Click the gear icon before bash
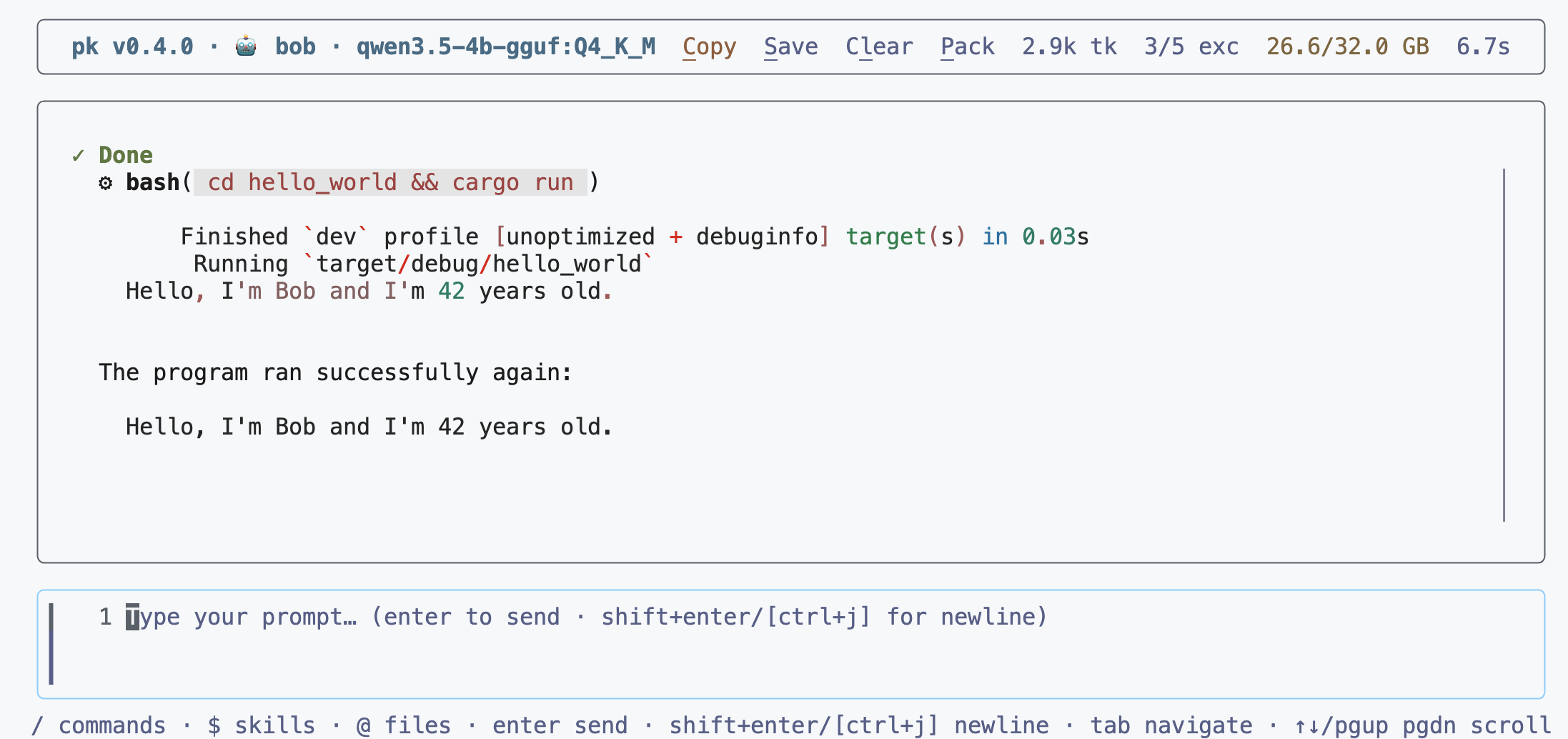Screen dimensions: 1568x739 pos(106,183)
